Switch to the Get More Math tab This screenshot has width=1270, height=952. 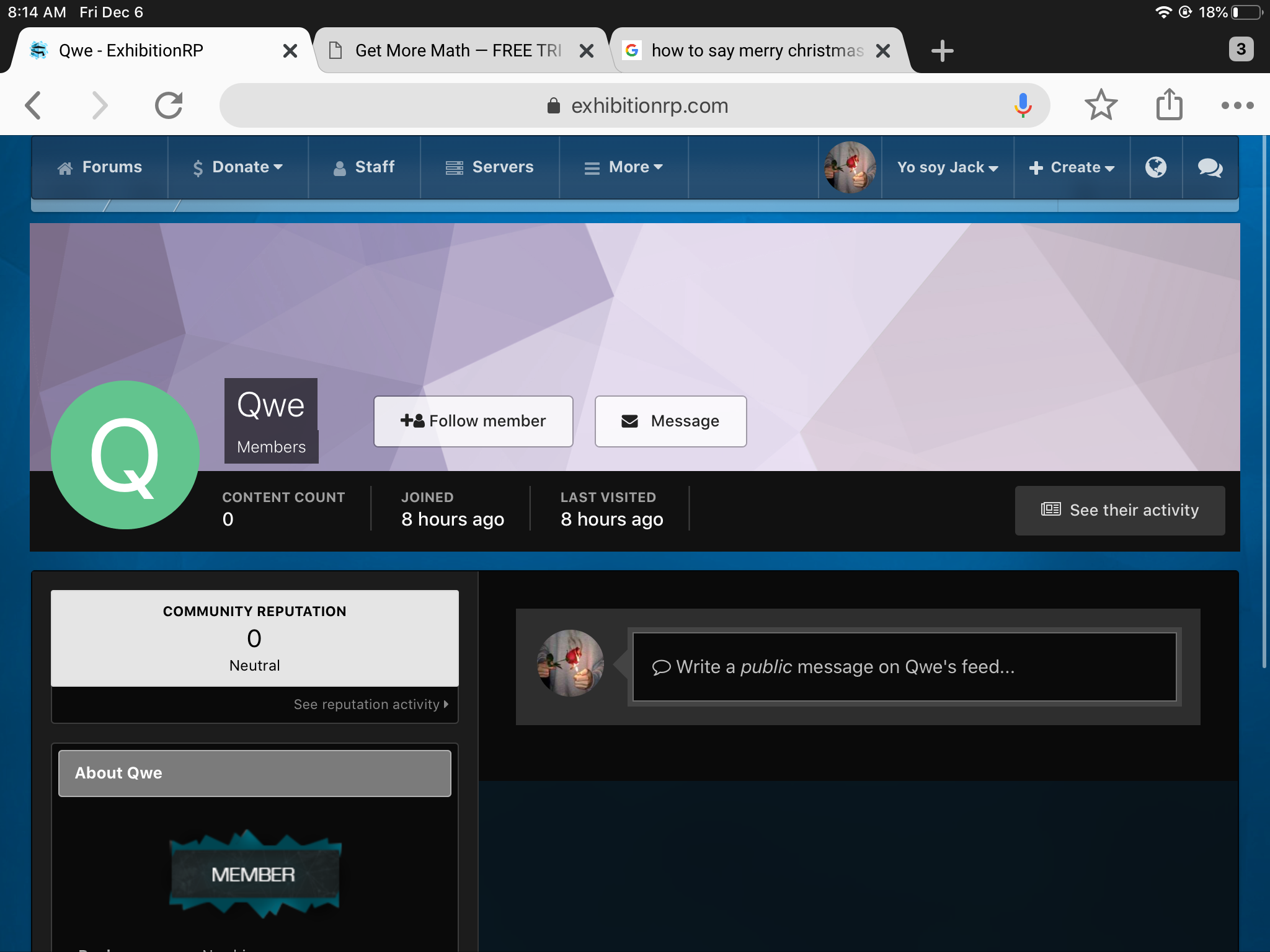point(458,50)
